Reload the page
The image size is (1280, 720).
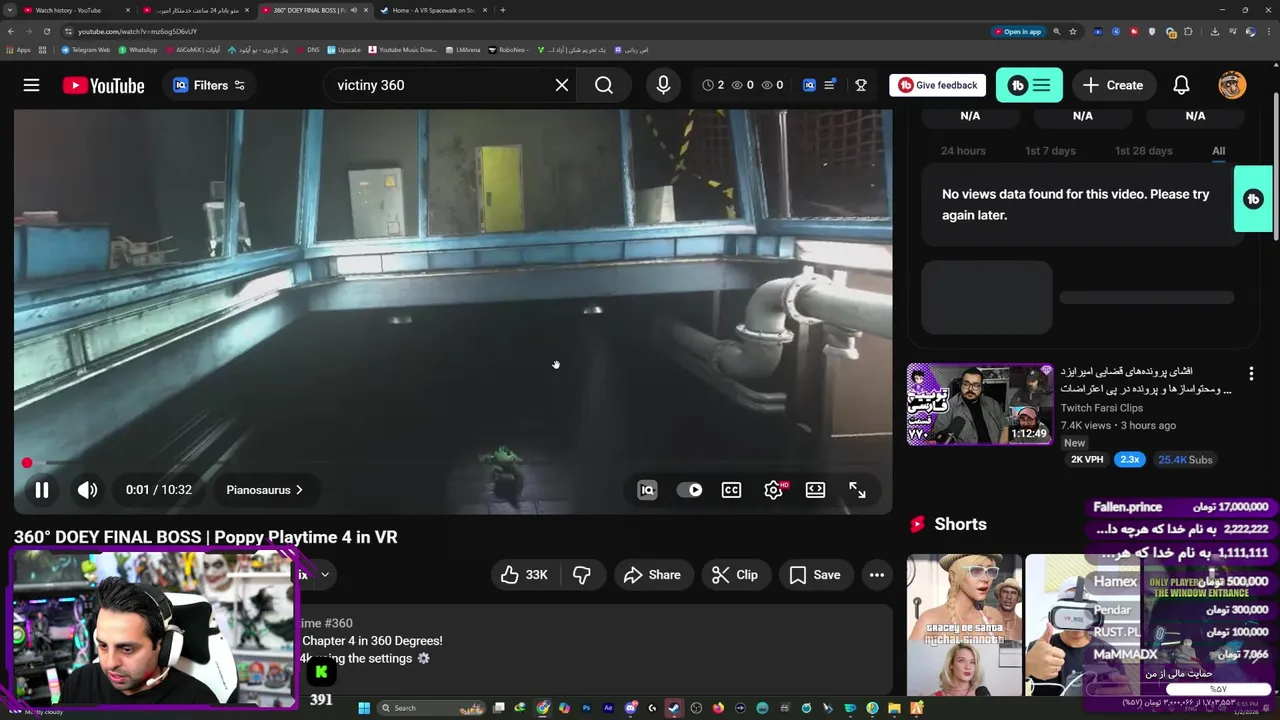[x=46, y=31]
